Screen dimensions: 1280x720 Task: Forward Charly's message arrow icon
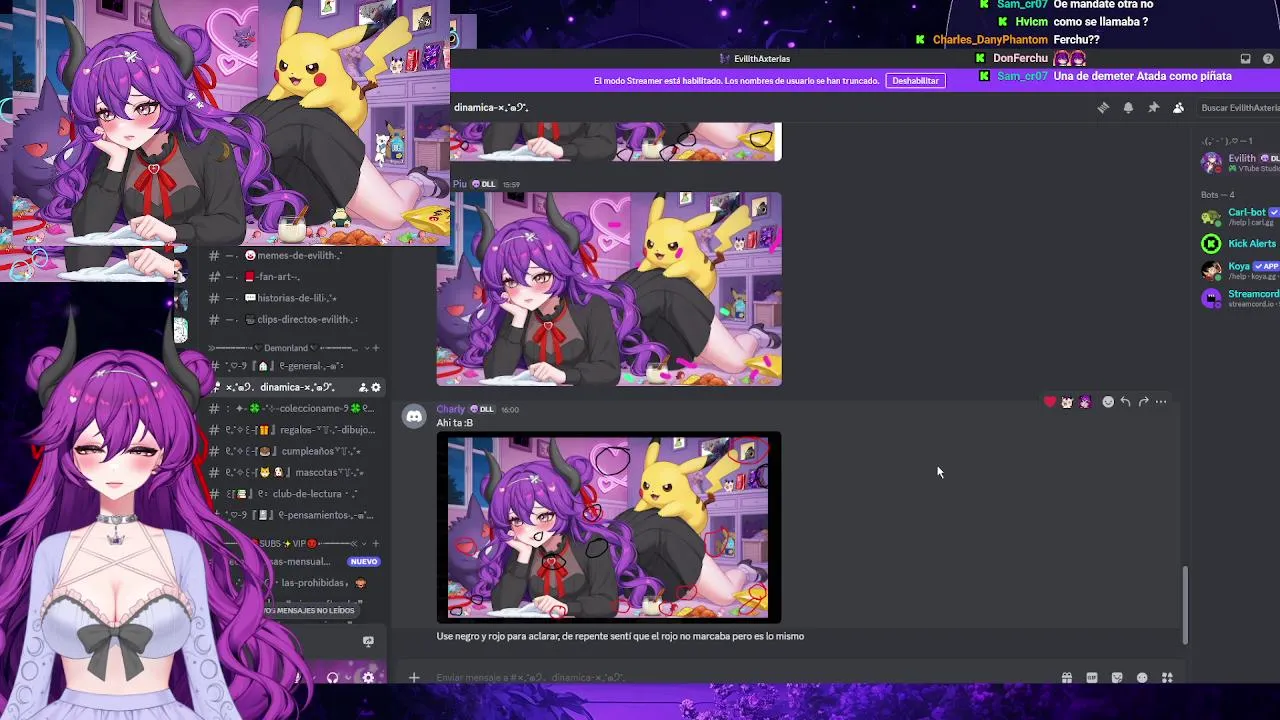pos(1143,402)
